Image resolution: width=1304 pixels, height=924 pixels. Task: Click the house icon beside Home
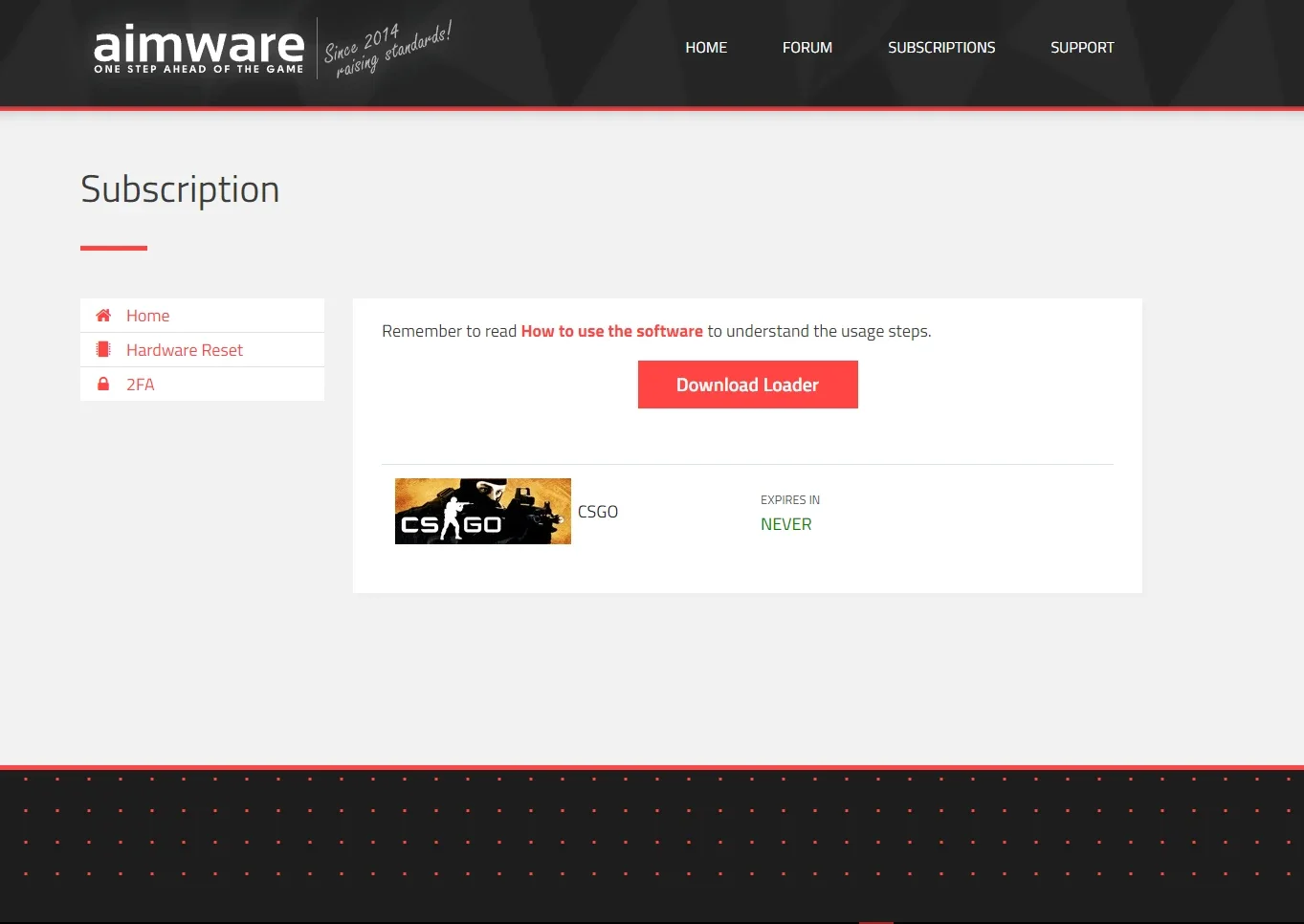(103, 315)
